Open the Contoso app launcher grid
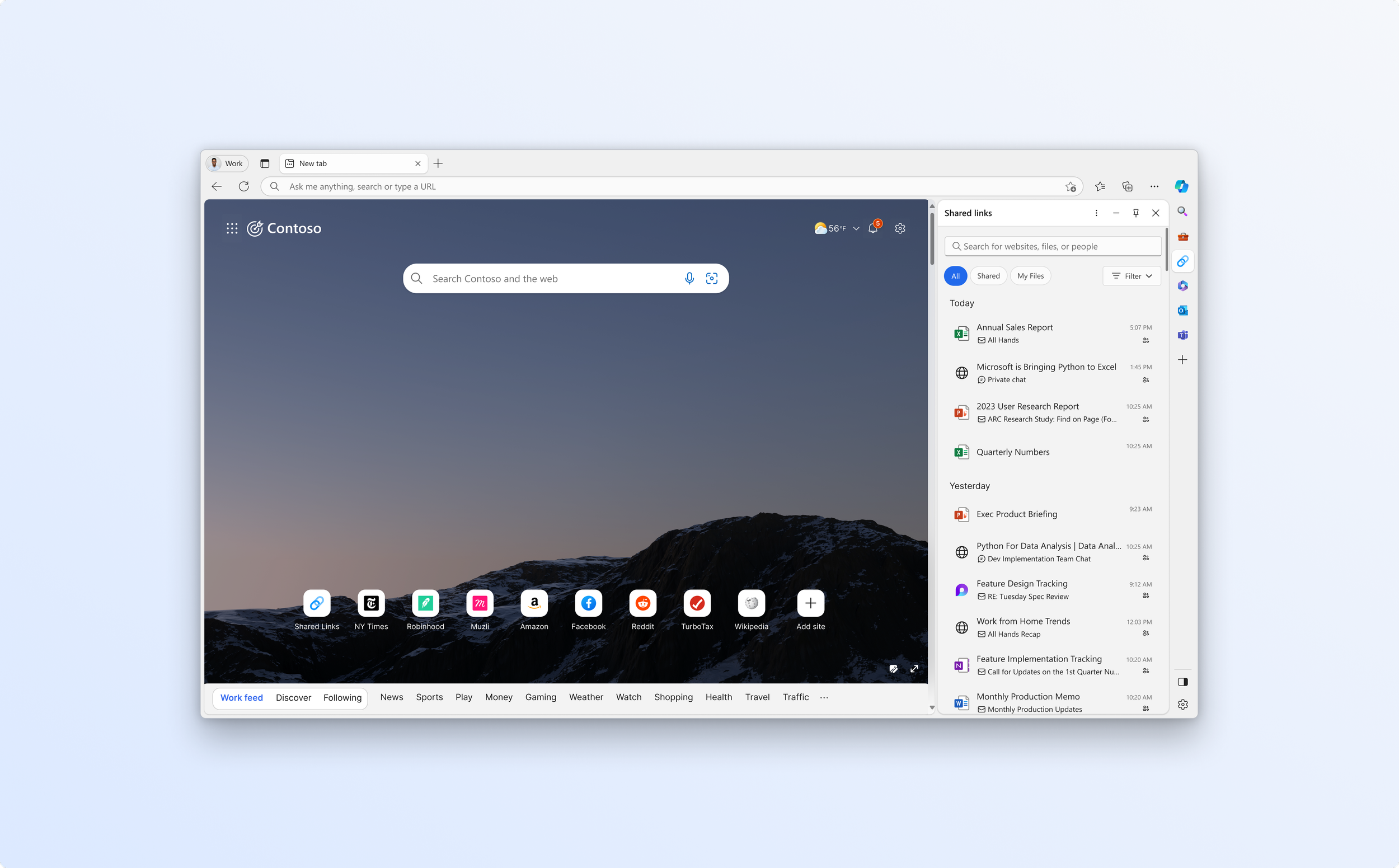 232,228
